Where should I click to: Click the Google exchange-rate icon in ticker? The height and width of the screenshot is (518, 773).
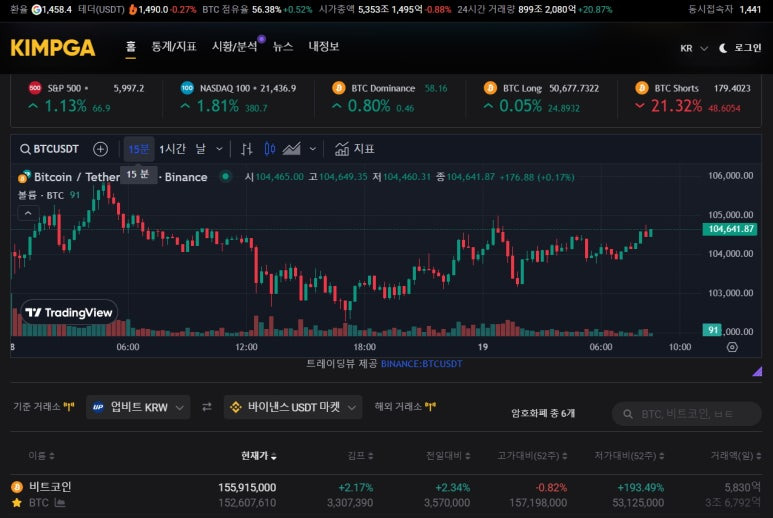[36, 9]
